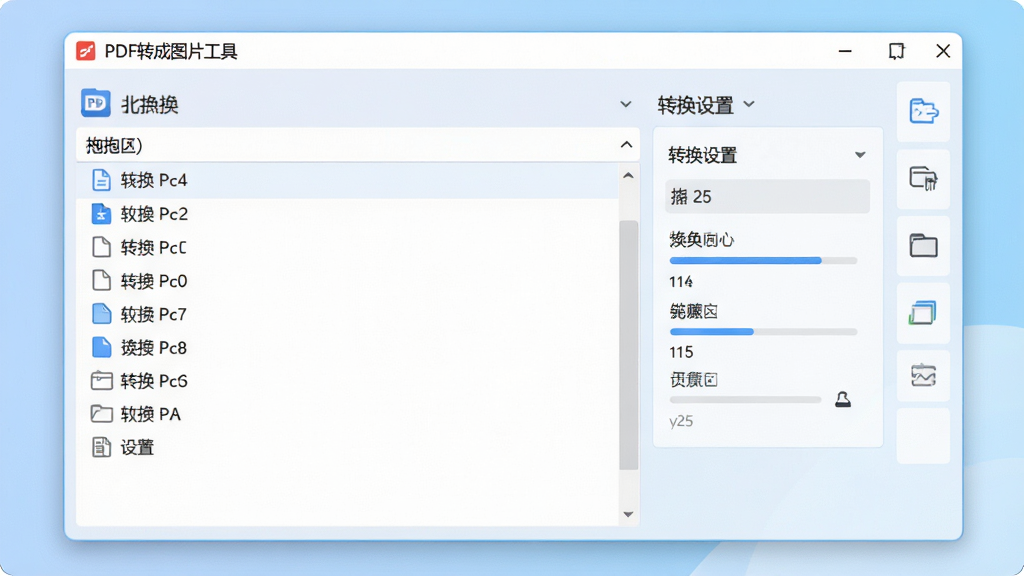1024x576 pixels.
Task: Collapse the list with the up chevron
Action: coord(626,144)
